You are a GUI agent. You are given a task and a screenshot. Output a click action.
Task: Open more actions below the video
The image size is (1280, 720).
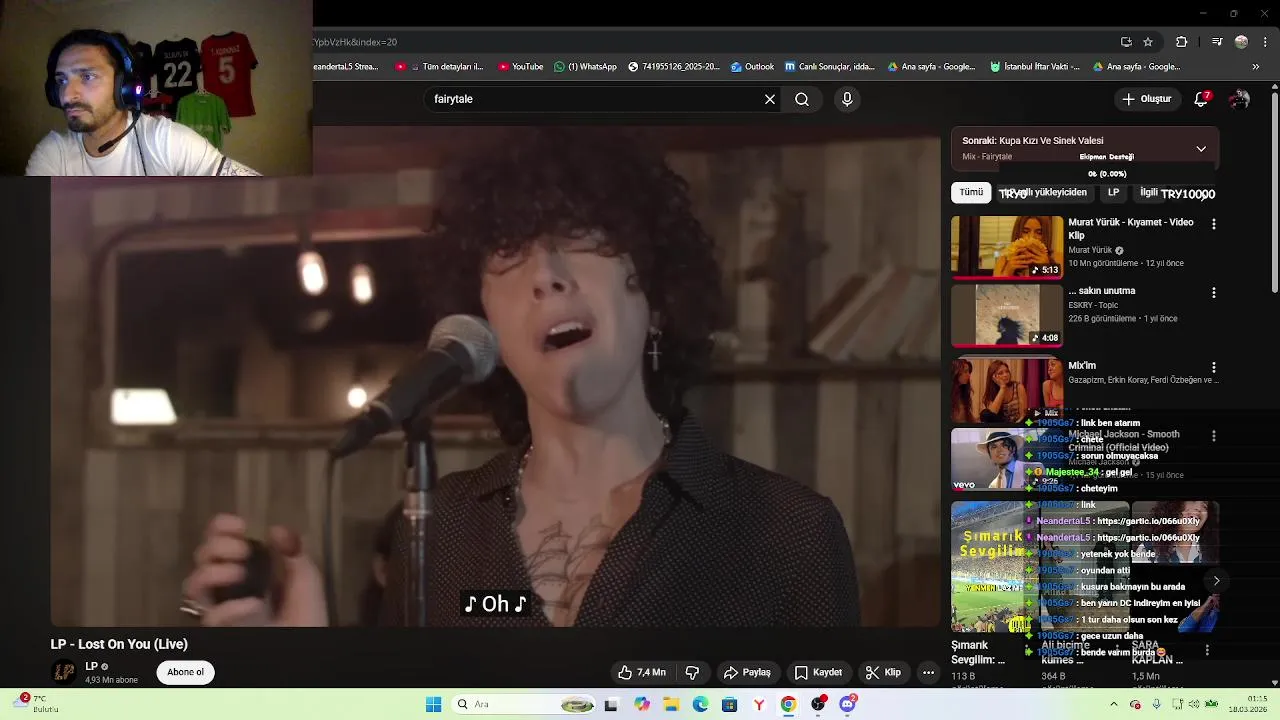928,672
